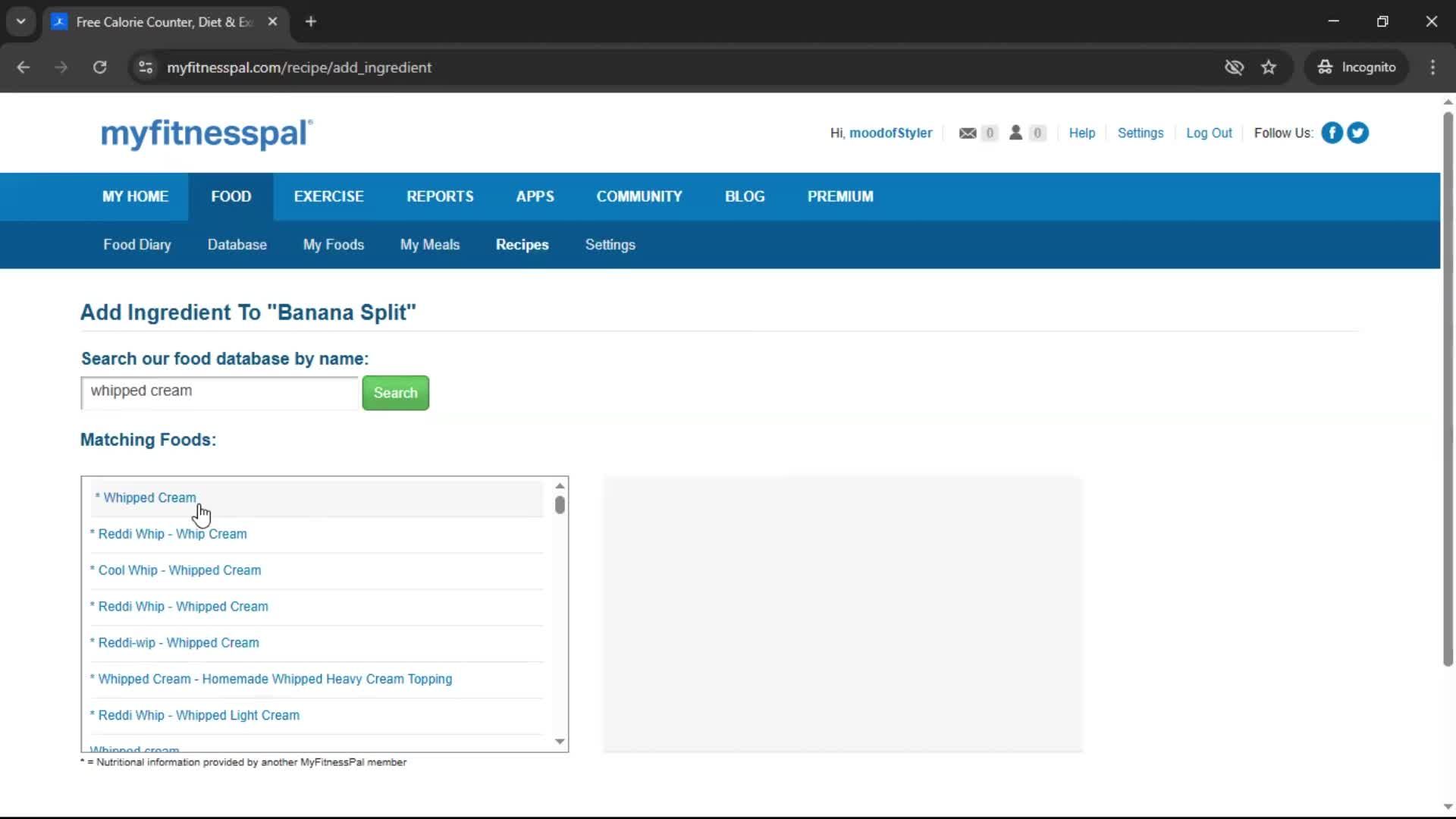1456x819 pixels.
Task: Open the friend requests person icon
Action: [x=1015, y=133]
